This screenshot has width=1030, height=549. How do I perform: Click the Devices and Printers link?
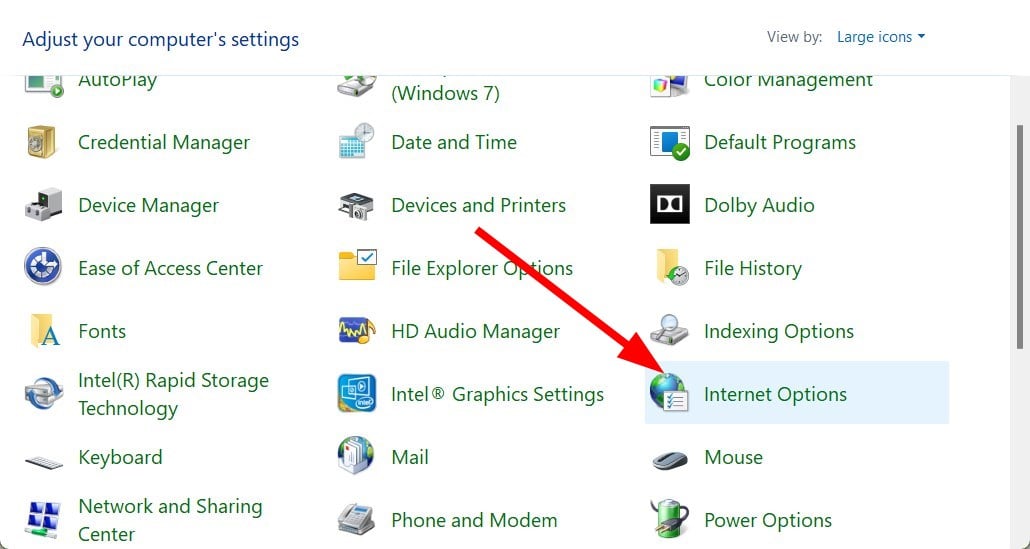pyautogui.click(x=478, y=206)
